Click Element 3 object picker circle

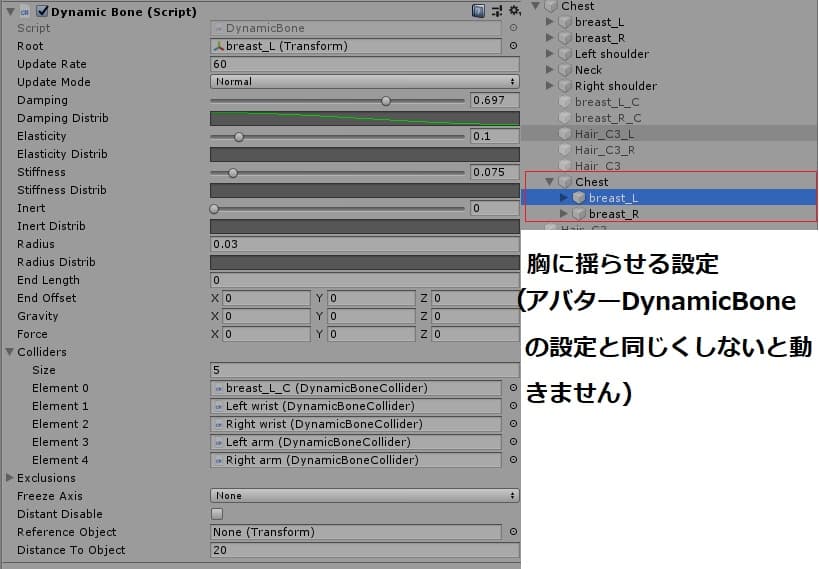tap(513, 442)
